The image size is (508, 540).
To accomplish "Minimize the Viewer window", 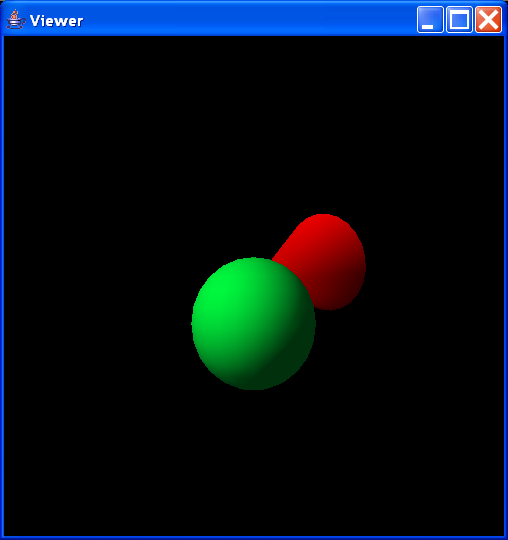I will (x=430, y=20).
